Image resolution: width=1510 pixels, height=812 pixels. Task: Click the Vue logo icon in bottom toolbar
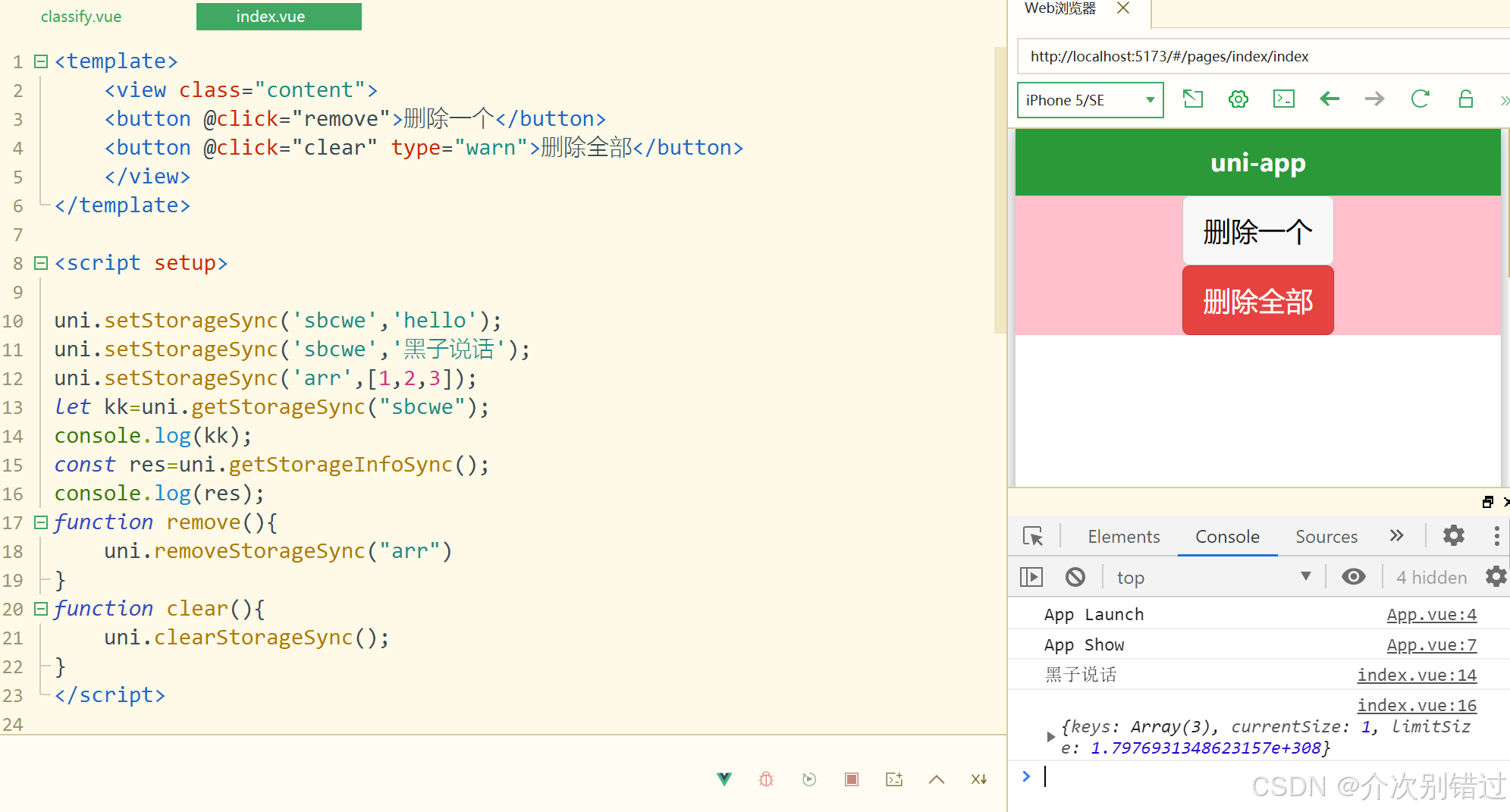coord(724,779)
